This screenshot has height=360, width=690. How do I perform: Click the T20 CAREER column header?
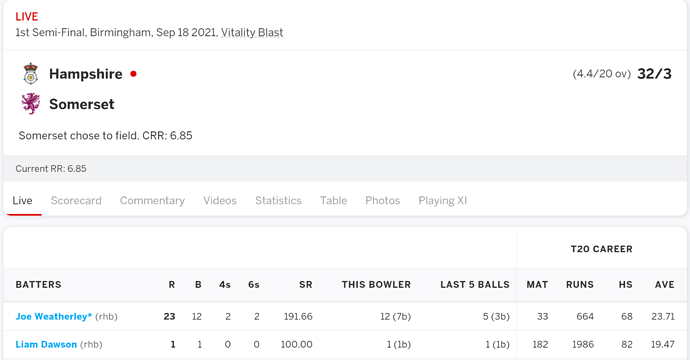pyautogui.click(x=602, y=249)
